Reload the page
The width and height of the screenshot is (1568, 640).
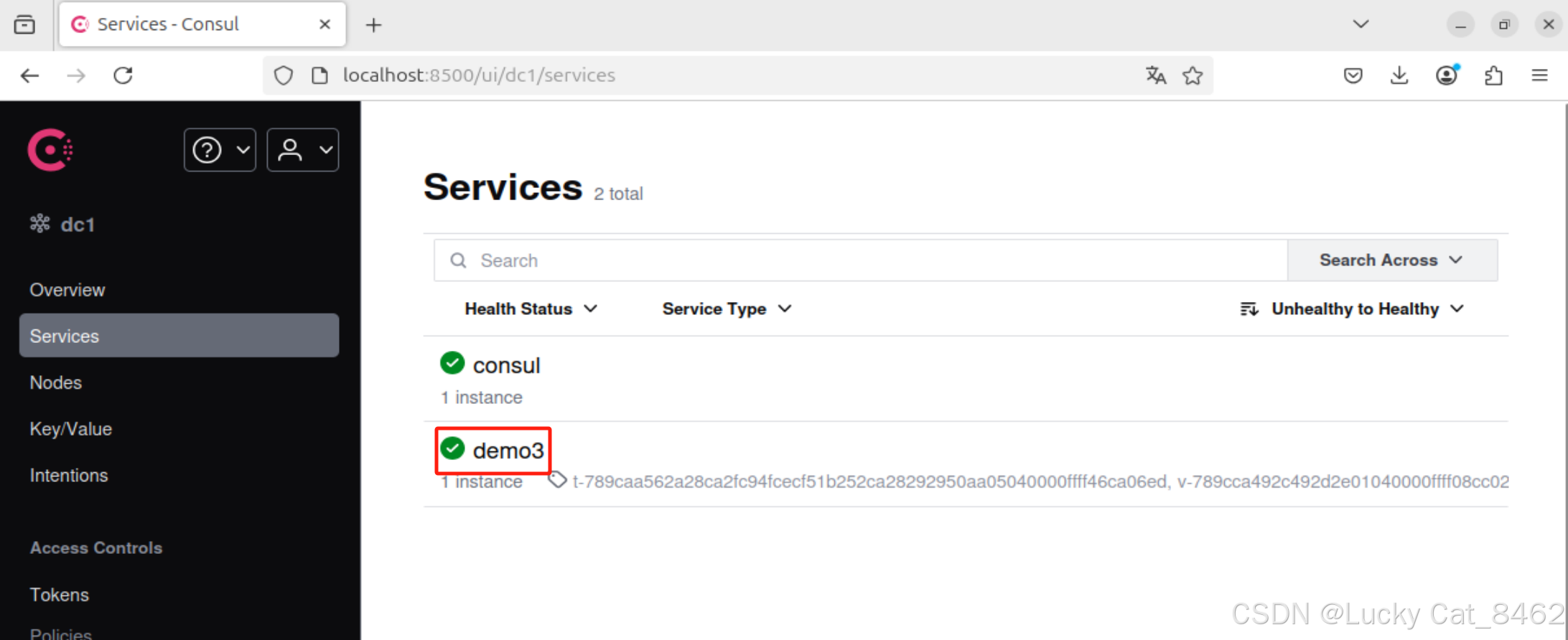click(123, 75)
